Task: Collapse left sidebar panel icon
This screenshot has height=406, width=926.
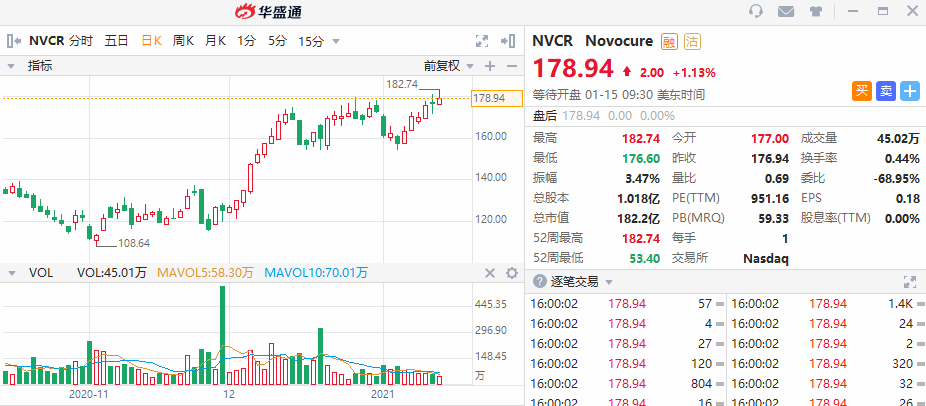Action: tap(14, 41)
